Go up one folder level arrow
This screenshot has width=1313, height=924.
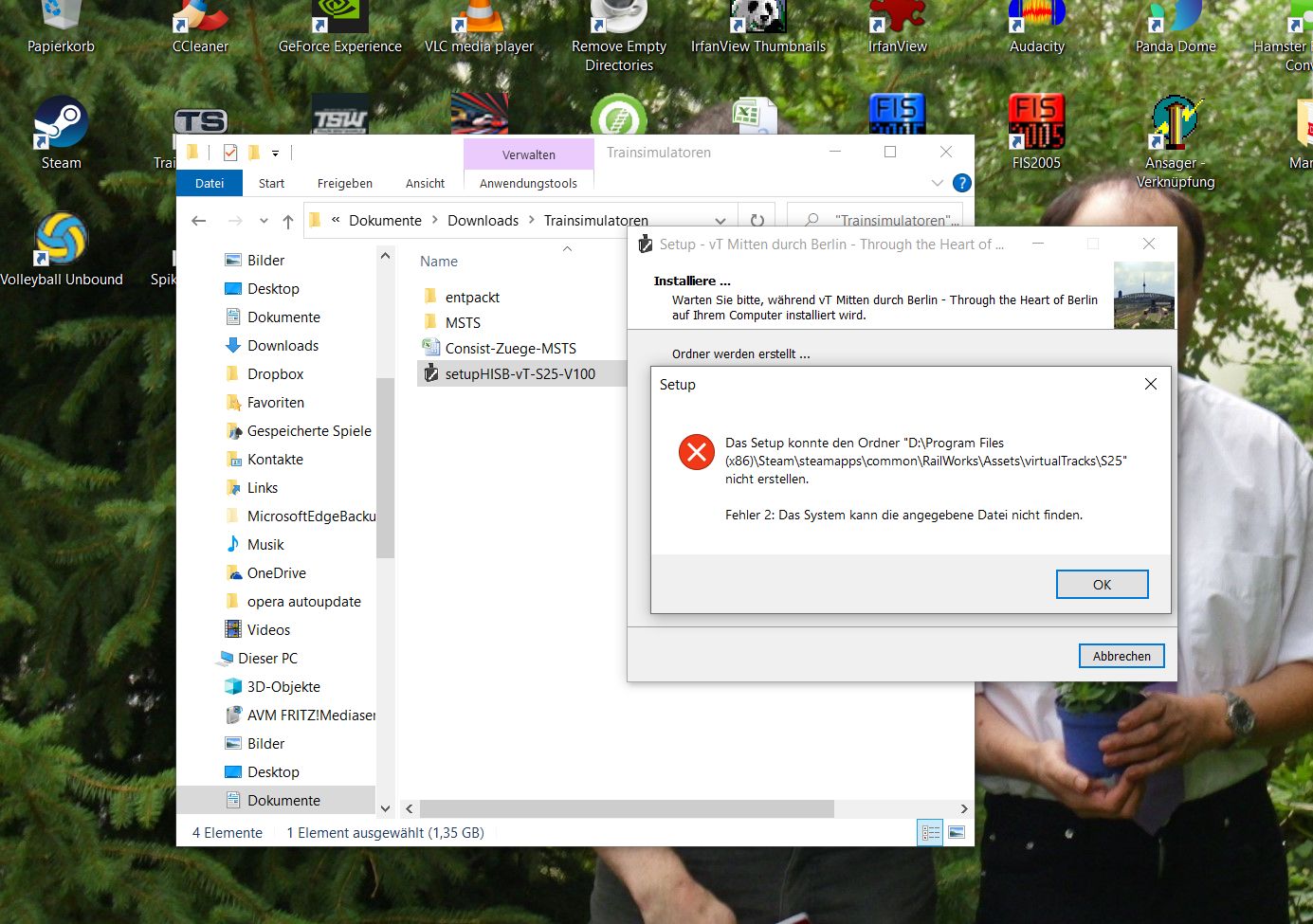288,221
